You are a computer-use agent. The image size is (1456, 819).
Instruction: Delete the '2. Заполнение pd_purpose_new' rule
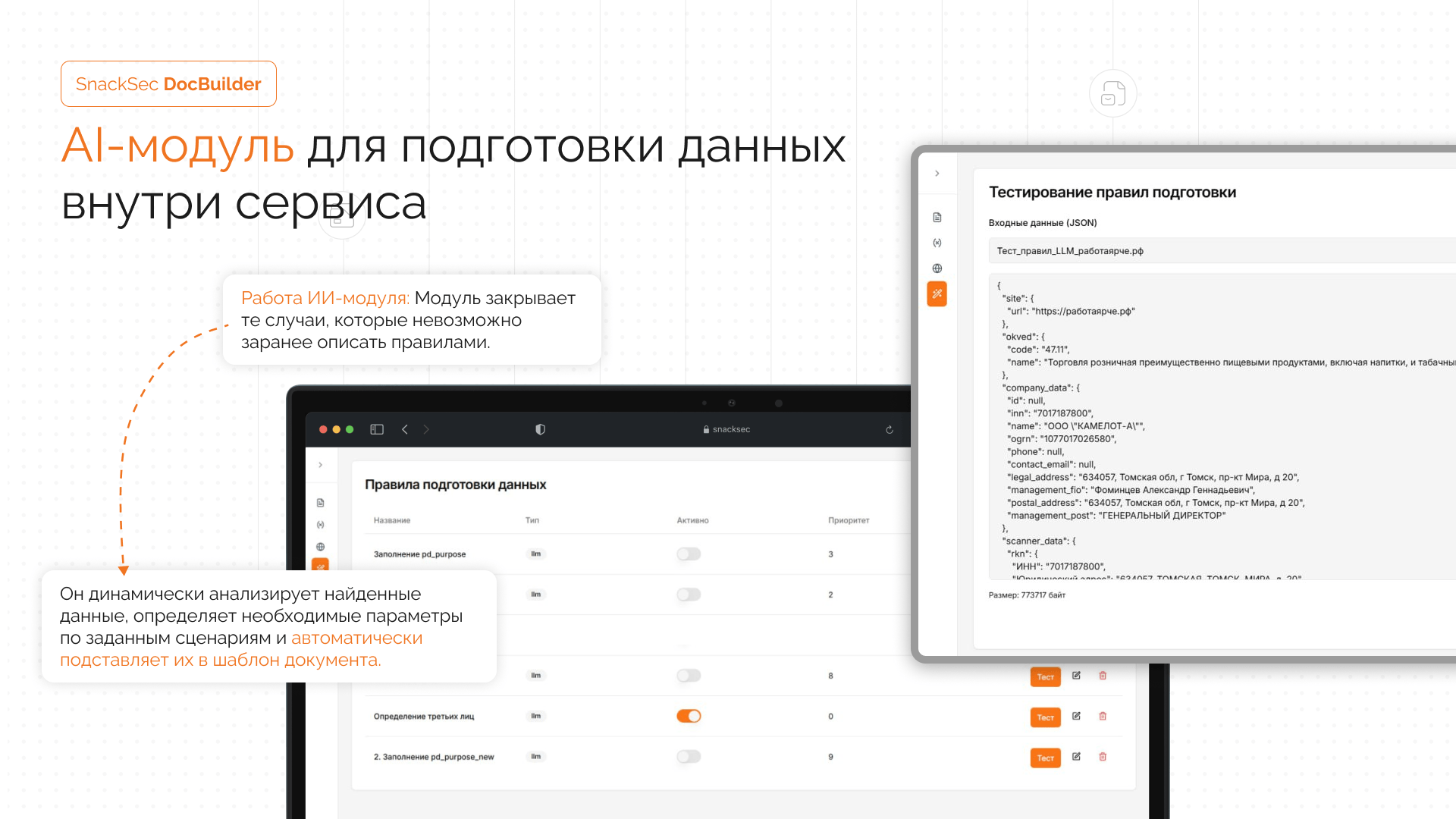(x=1103, y=757)
